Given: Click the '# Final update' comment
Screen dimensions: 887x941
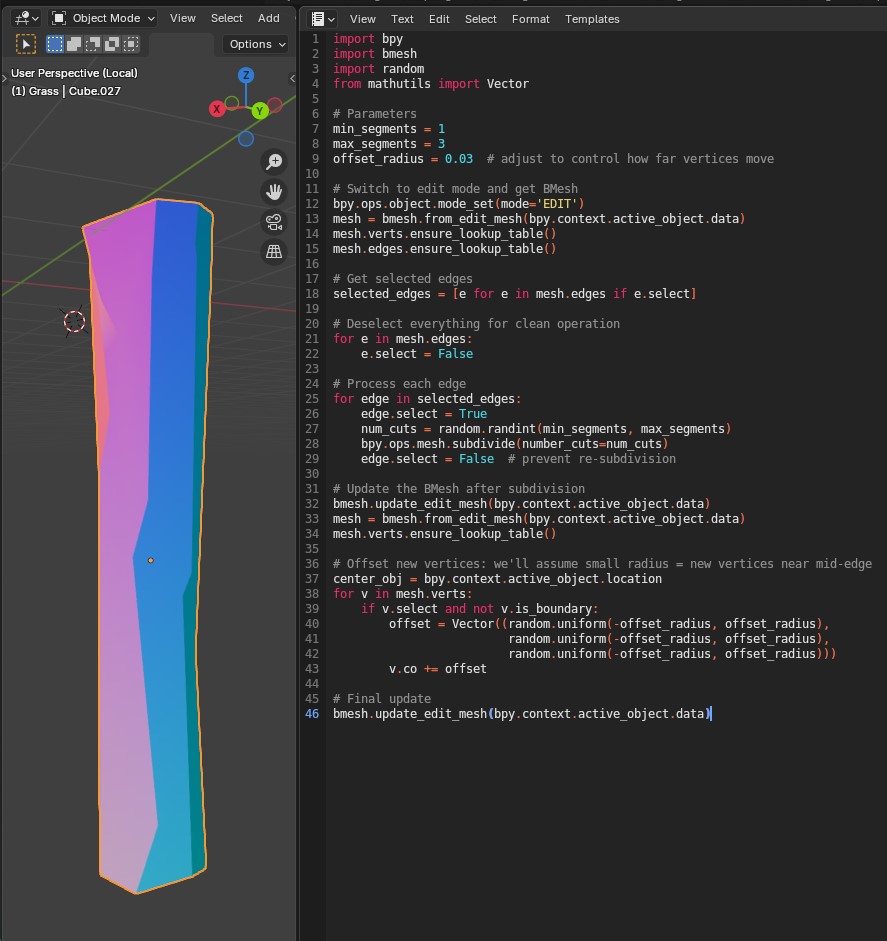Looking at the screenshot, I should coord(382,699).
